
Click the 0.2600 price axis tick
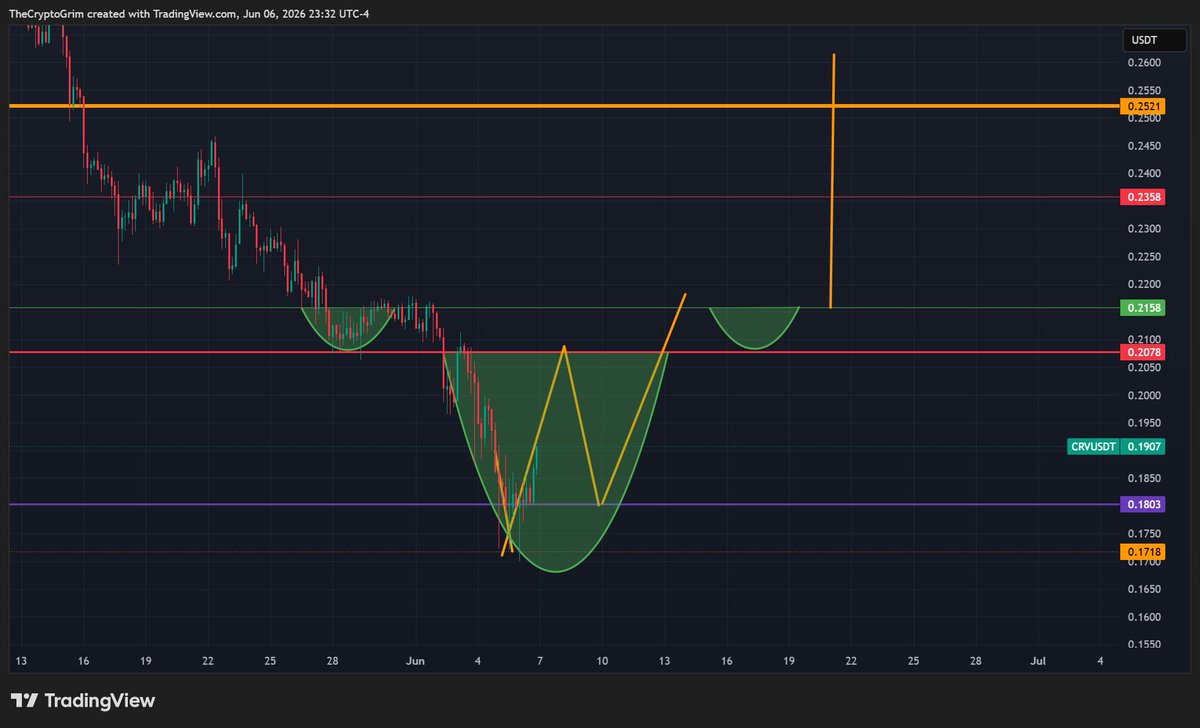[1144, 63]
